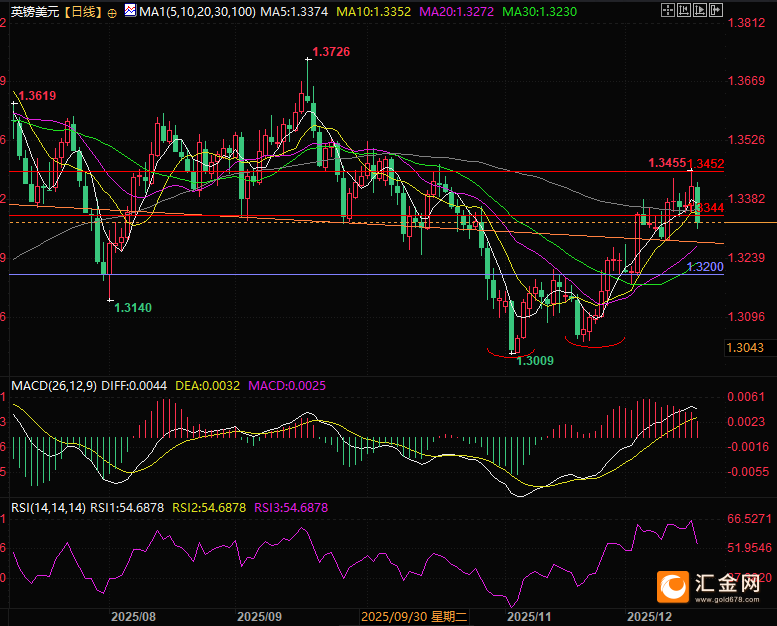Select the yellow MA10:1.3352 legend label
Screen dimensions: 777x626
(374, 12)
